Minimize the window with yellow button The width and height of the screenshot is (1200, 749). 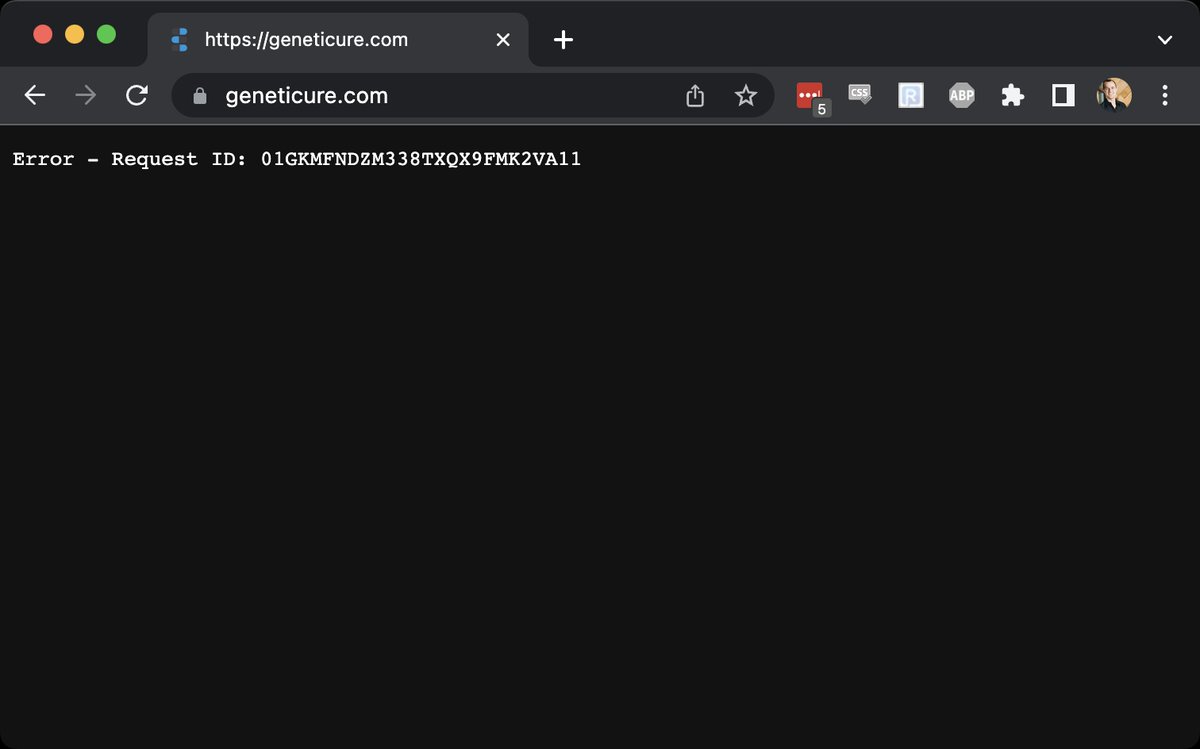pyautogui.click(x=74, y=34)
